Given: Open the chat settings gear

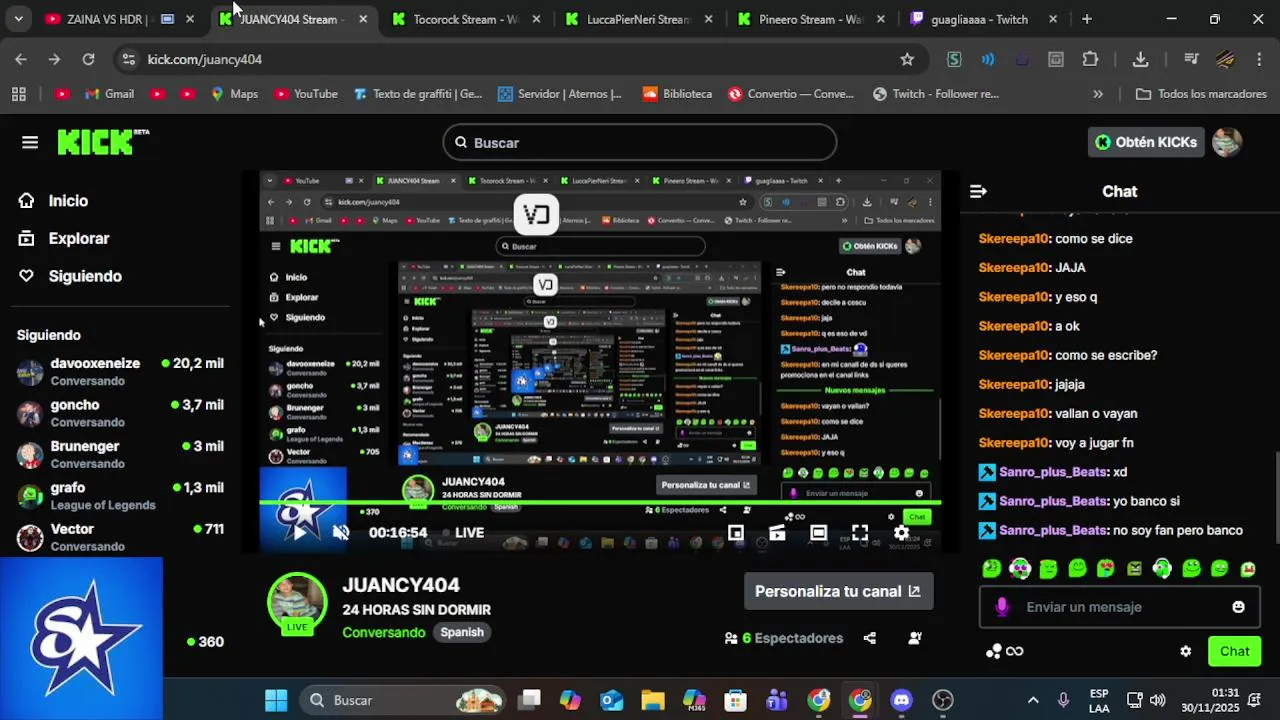Looking at the screenshot, I should [1186, 651].
